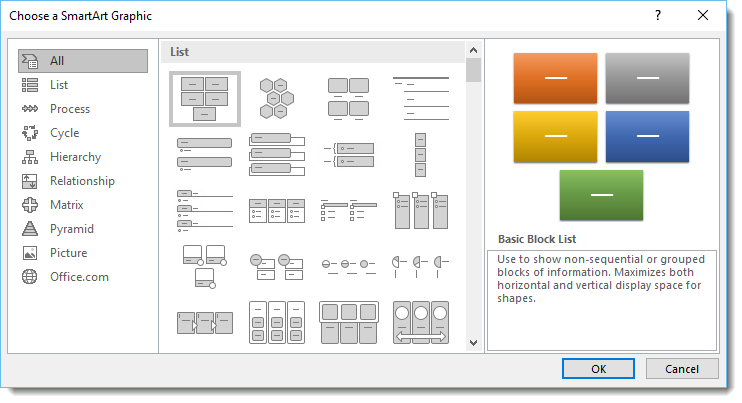Click the scroll up arrow in gallery

coord(473,50)
